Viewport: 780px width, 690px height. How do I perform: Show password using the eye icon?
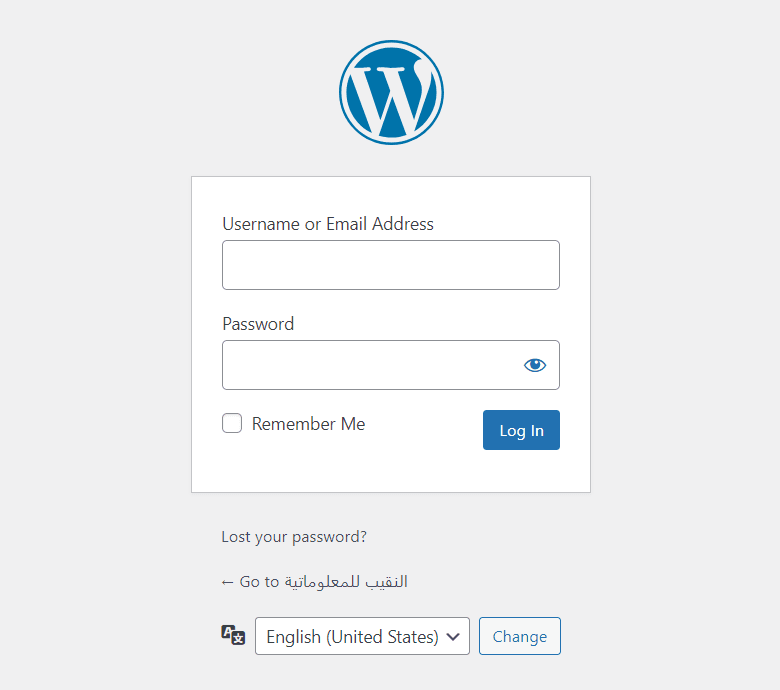click(535, 365)
